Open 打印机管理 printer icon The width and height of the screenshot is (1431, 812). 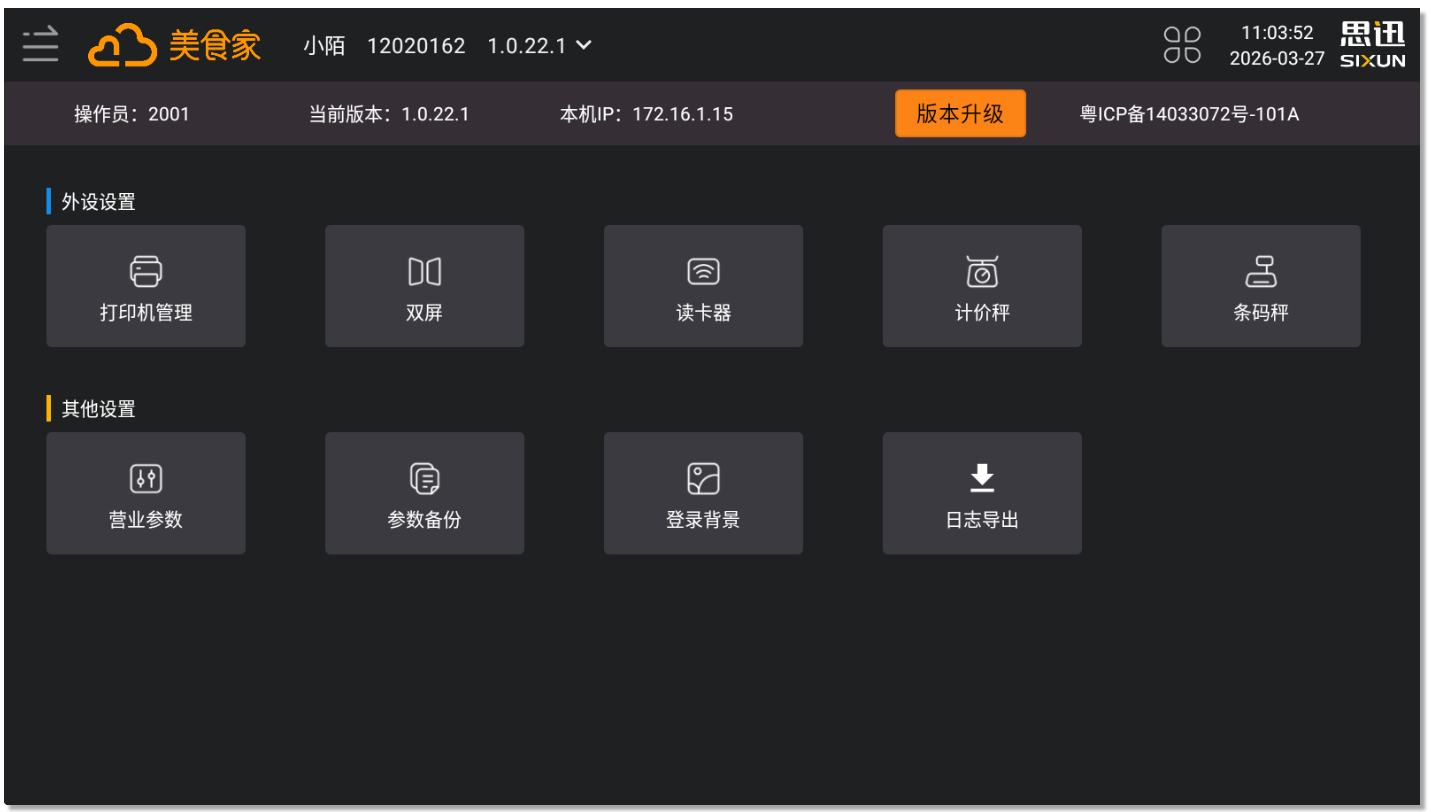pos(146,271)
